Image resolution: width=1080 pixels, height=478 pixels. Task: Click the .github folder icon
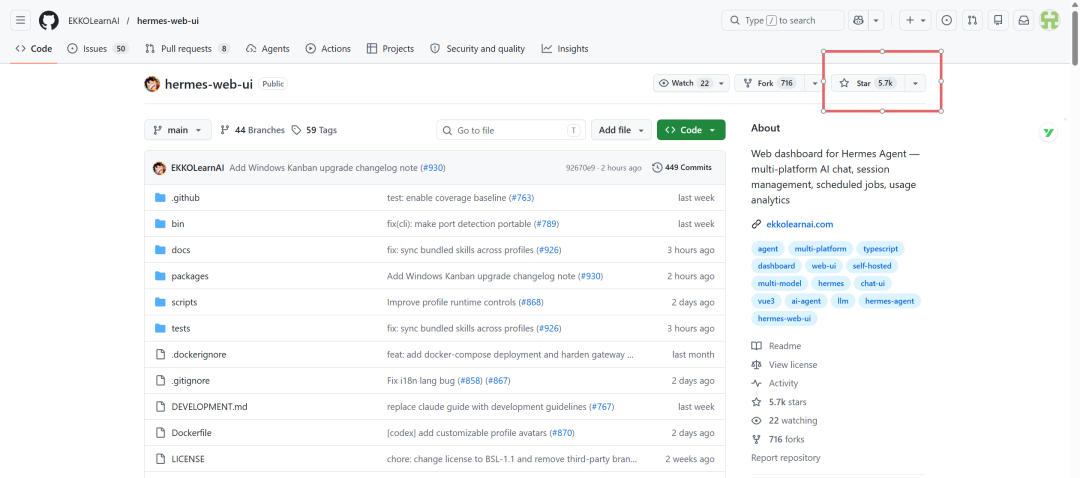click(x=160, y=198)
